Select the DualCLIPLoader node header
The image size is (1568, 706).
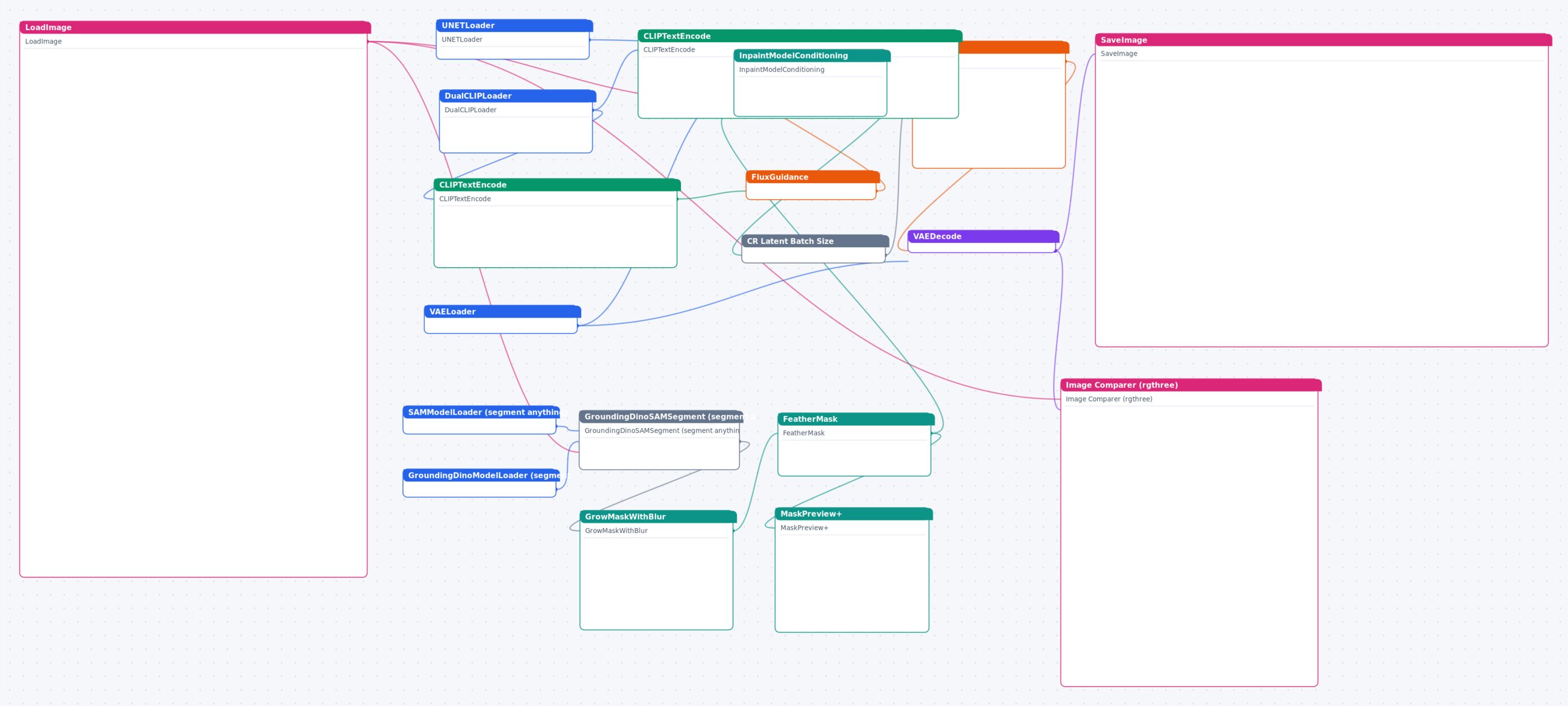coord(517,96)
